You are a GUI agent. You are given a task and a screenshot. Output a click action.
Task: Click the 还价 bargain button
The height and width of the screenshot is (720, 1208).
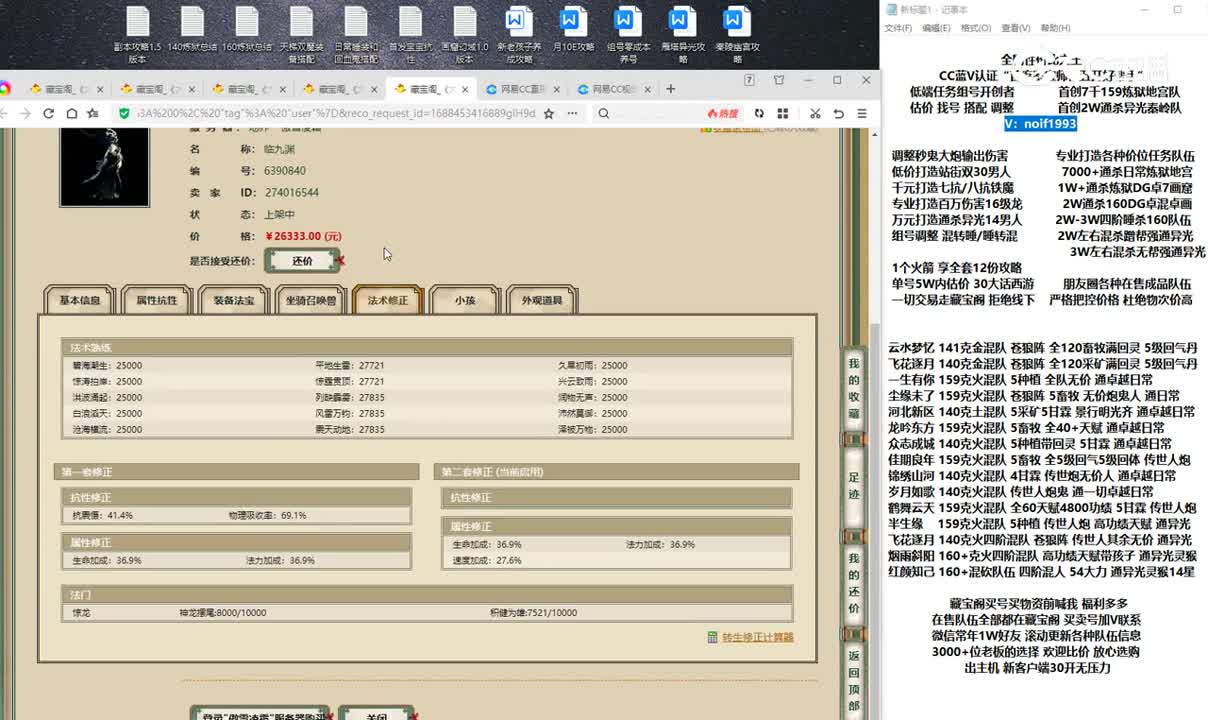(303, 261)
